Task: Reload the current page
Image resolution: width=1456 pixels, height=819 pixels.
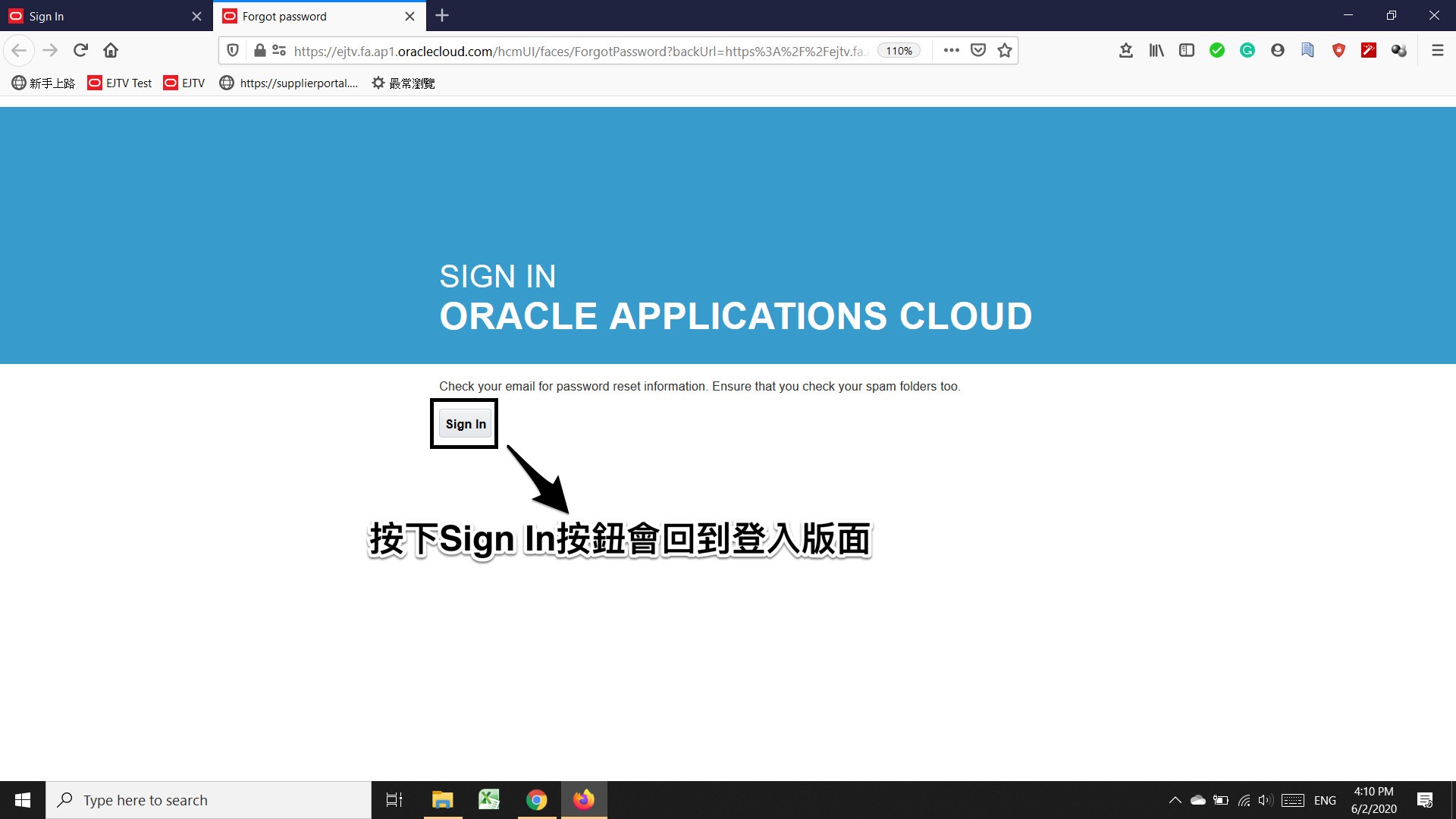Action: (80, 50)
